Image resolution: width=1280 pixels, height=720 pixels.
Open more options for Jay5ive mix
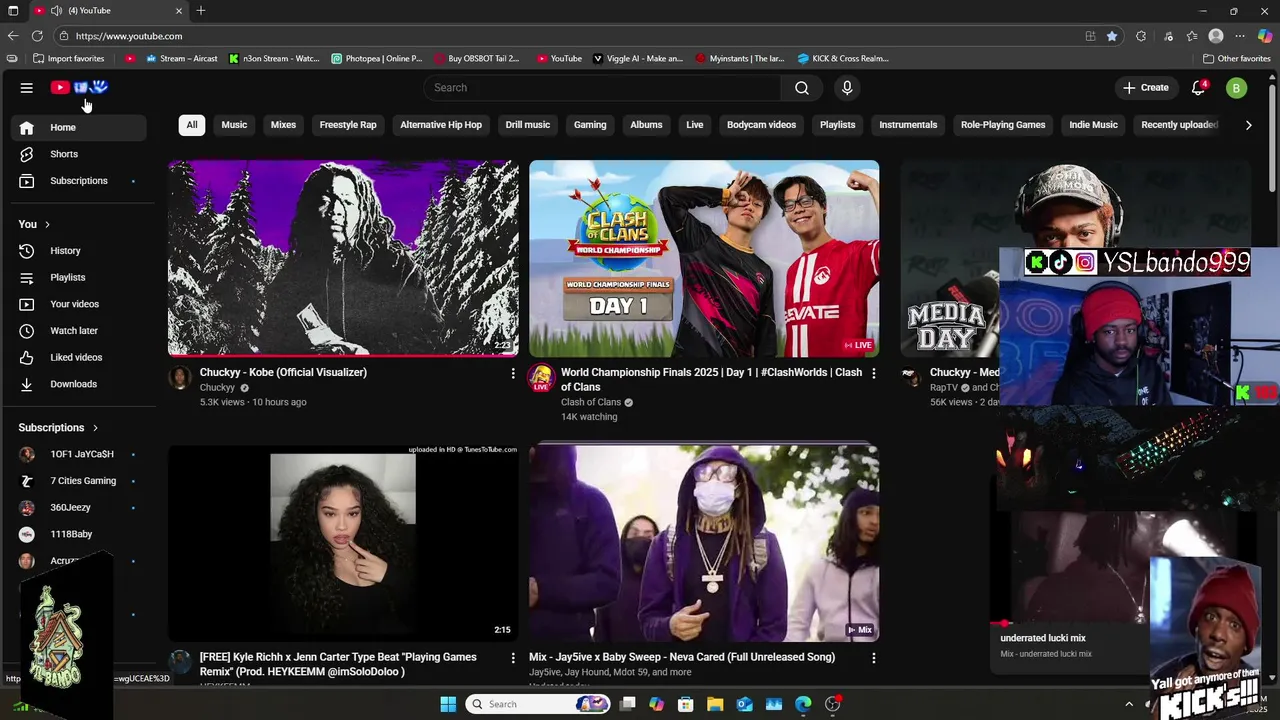(x=874, y=658)
